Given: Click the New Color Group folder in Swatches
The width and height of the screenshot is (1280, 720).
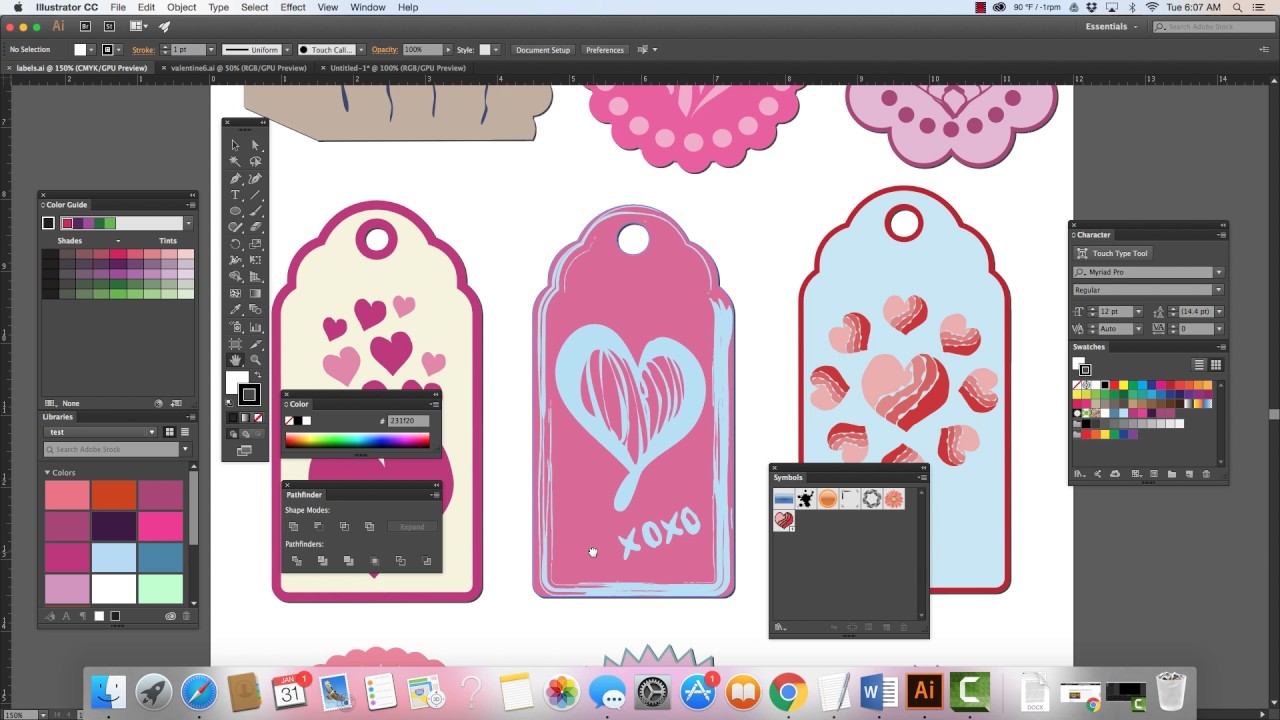Looking at the screenshot, I should click(x=1171, y=474).
